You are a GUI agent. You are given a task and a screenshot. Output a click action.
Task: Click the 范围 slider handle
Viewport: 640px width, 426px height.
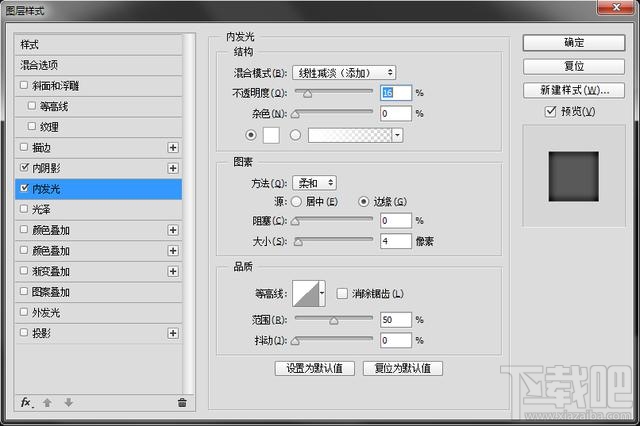pyautogui.click(x=334, y=321)
